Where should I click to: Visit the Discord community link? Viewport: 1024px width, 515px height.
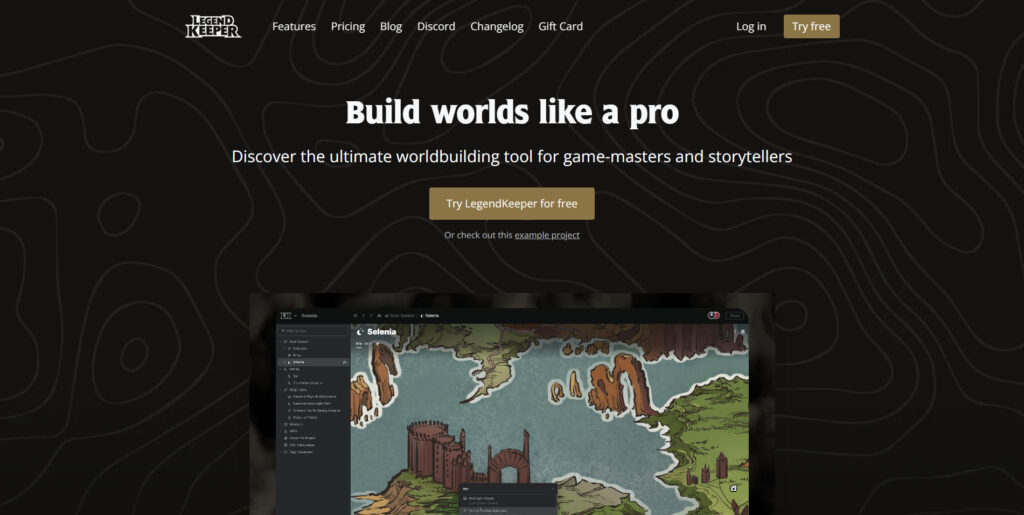point(436,27)
